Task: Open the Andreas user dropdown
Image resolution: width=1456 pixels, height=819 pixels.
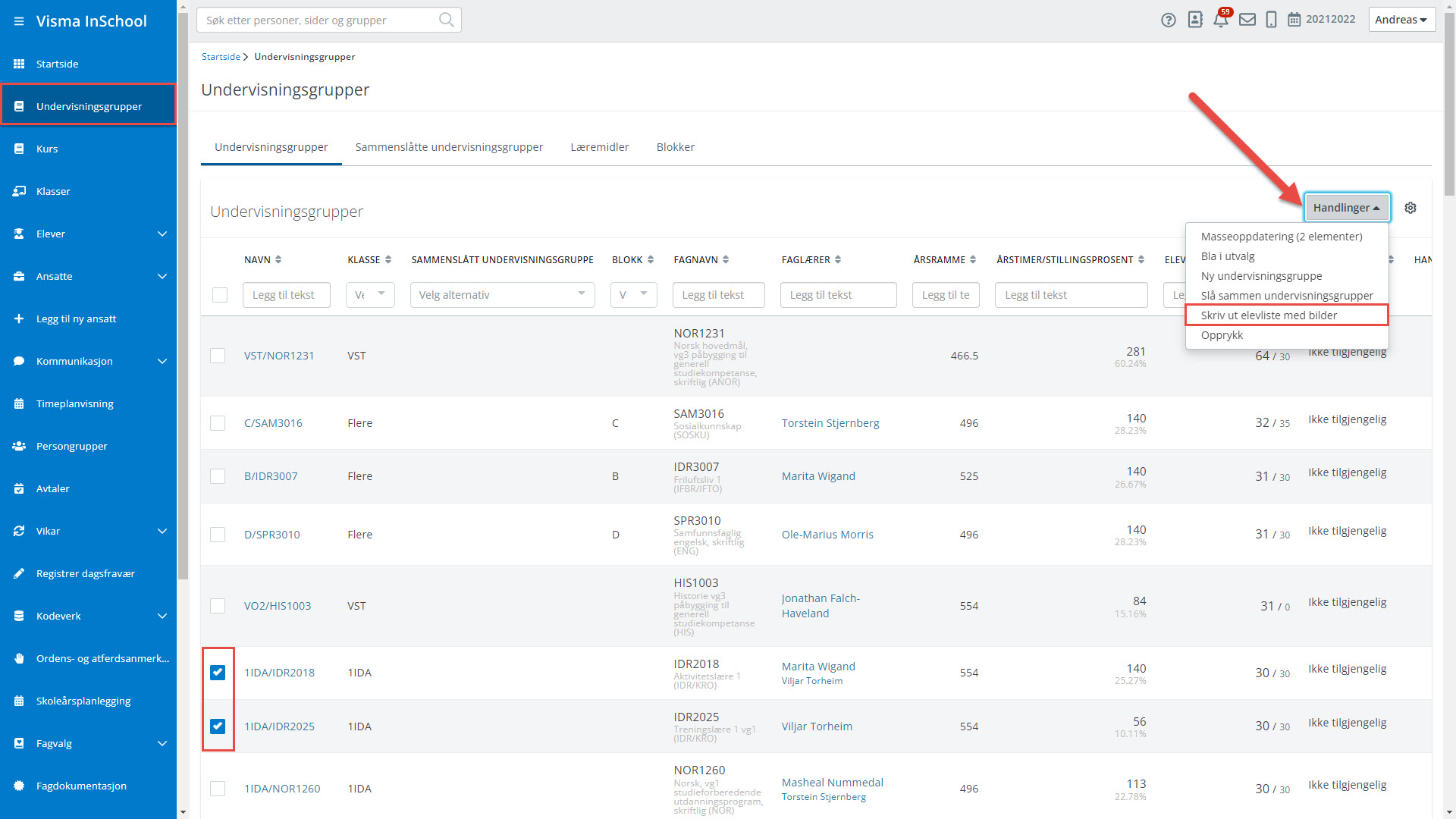Action: click(1401, 20)
